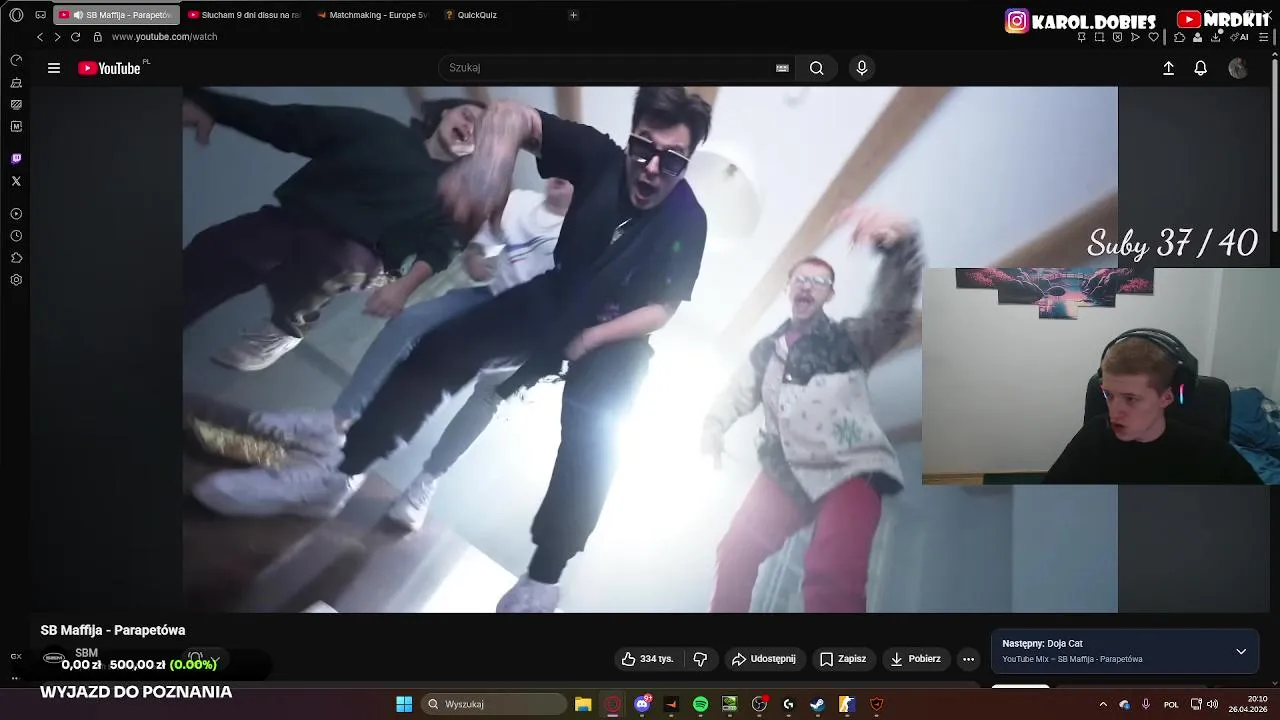Expand the Następny: Doja Cat panel
This screenshot has width=1280, height=720.
pyautogui.click(x=1241, y=651)
